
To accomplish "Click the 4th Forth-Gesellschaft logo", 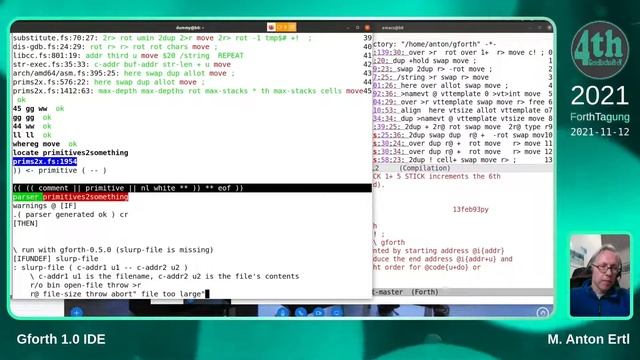I will [600, 50].
